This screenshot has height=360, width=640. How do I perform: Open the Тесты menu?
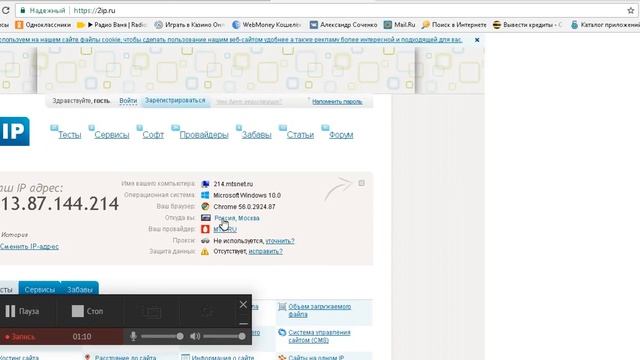click(69, 135)
